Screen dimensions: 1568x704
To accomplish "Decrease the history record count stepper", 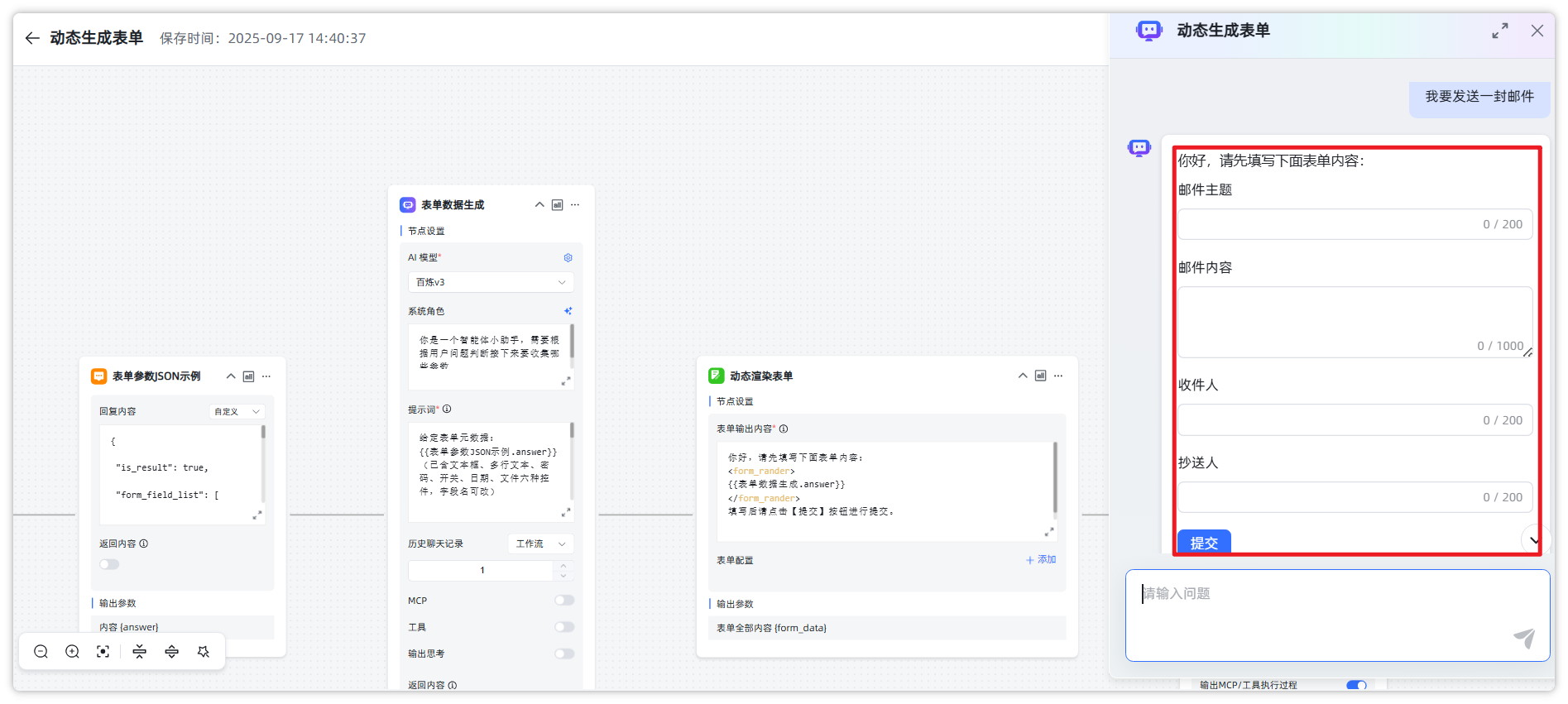I will pos(563,576).
